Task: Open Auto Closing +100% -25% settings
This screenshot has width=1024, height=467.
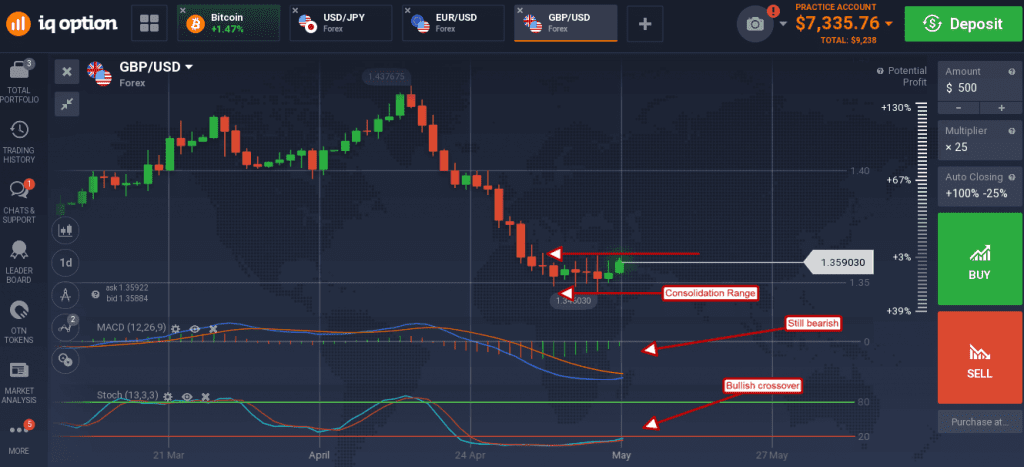Action: [x=980, y=186]
